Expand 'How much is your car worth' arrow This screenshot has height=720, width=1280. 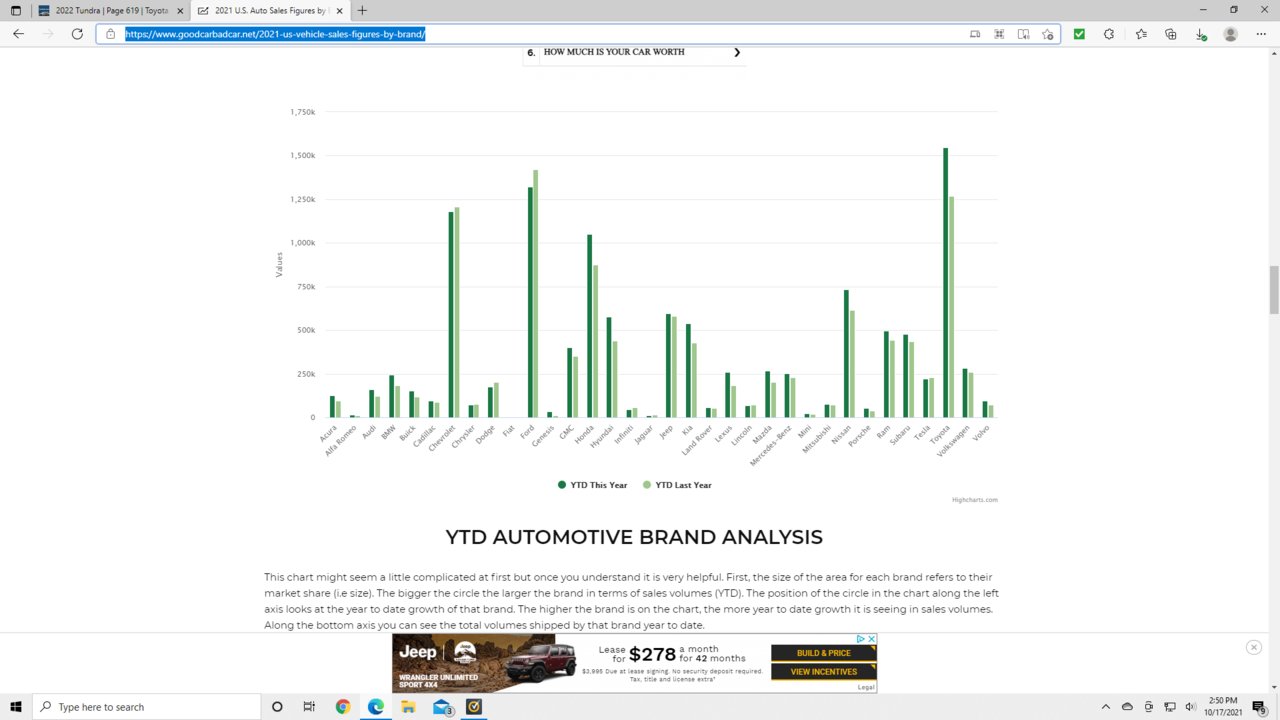737,52
